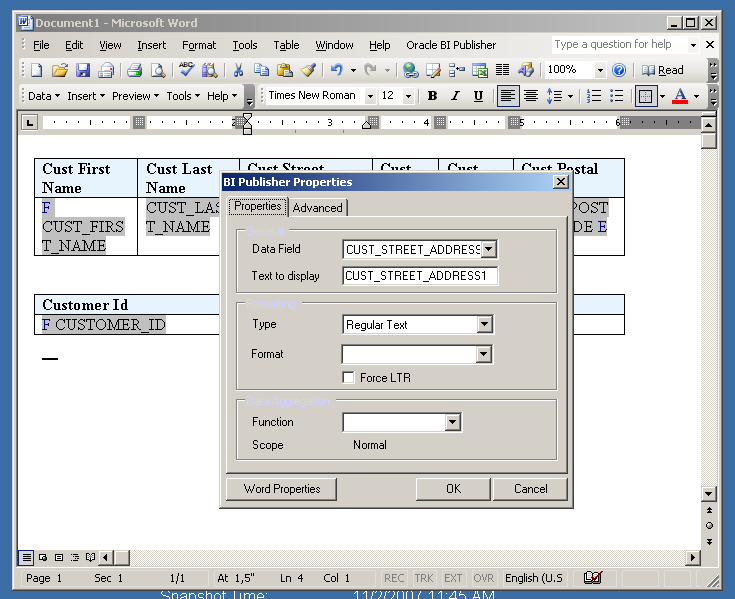Open line spacing options arrow
The width and height of the screenshot is (735, 599).
[x=570, y=96]
